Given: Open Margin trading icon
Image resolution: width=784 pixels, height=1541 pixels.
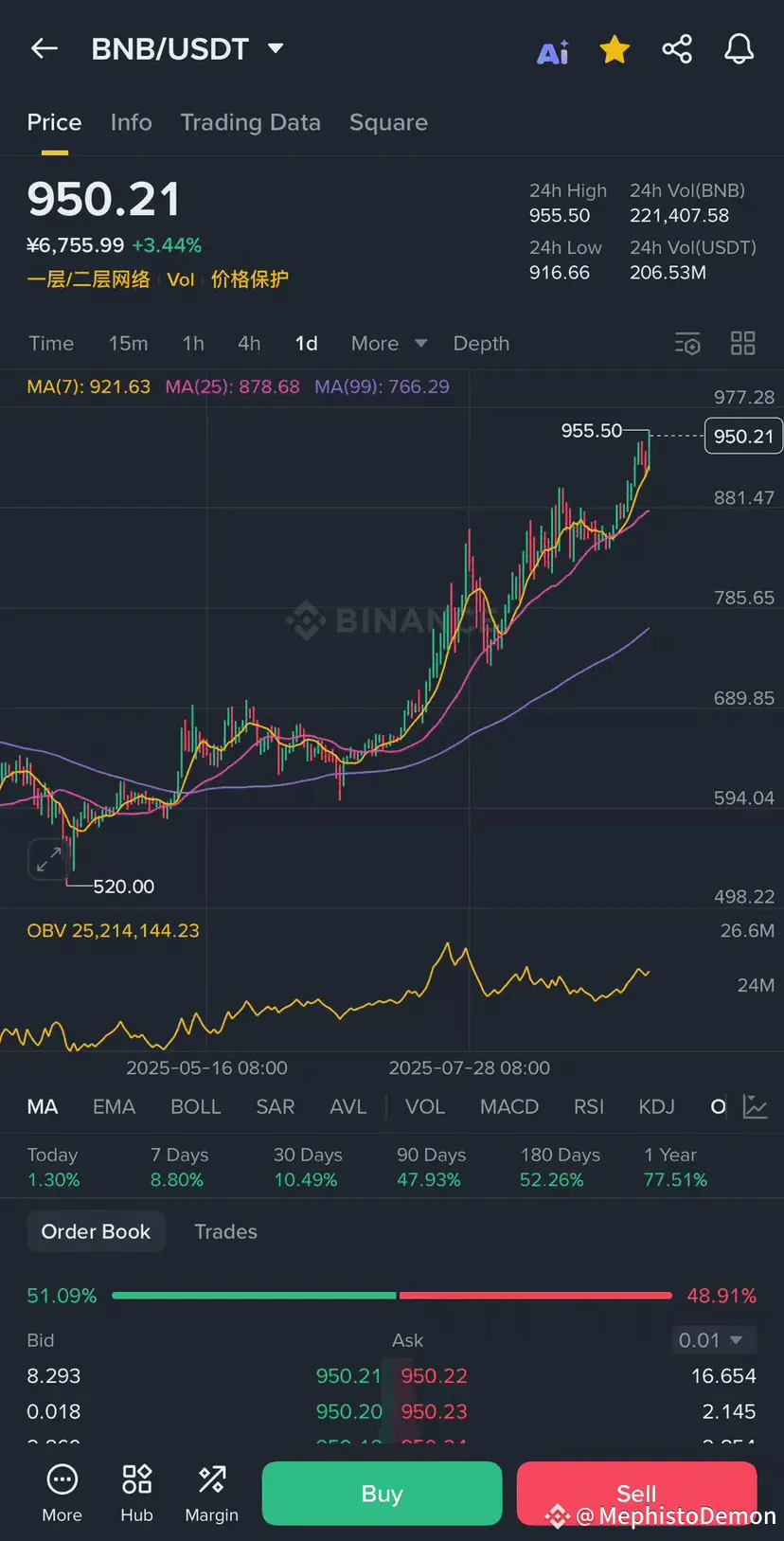Looking at the screenshot, I should tap(211, 1494).
